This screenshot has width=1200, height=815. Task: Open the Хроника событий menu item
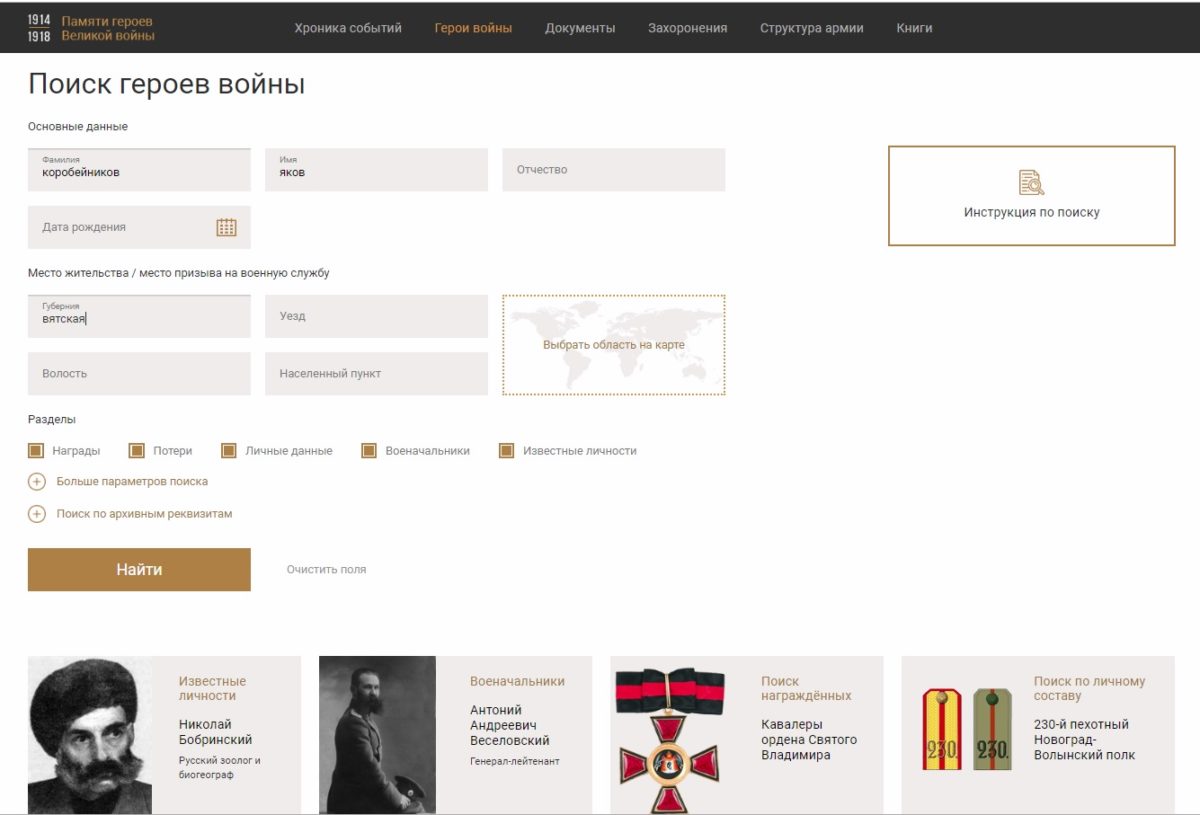point(348,28)
